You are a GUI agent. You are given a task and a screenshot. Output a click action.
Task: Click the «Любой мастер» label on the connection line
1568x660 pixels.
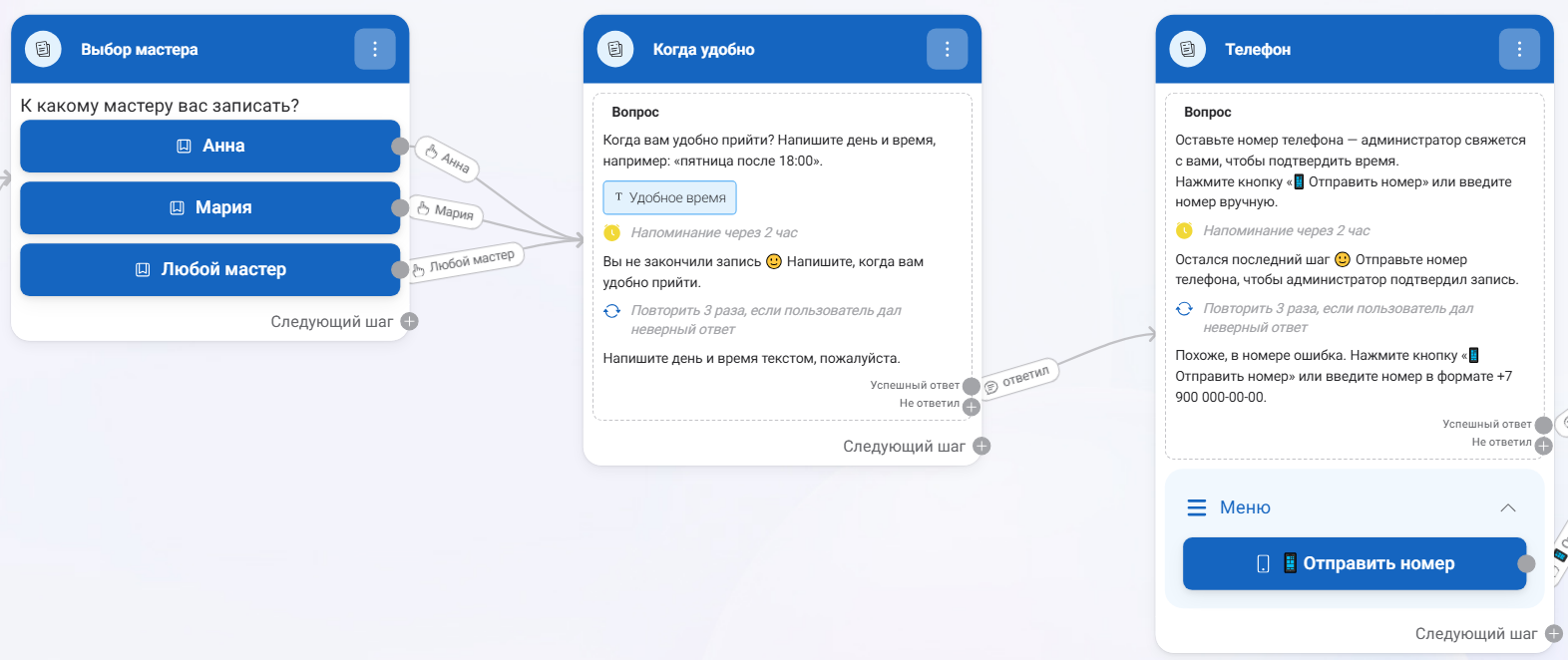465,262
